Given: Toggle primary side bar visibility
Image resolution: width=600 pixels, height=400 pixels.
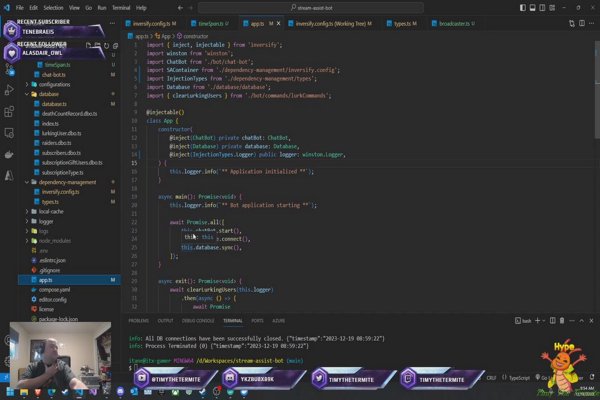Looking at the screenshot, I should click(523, 8).
